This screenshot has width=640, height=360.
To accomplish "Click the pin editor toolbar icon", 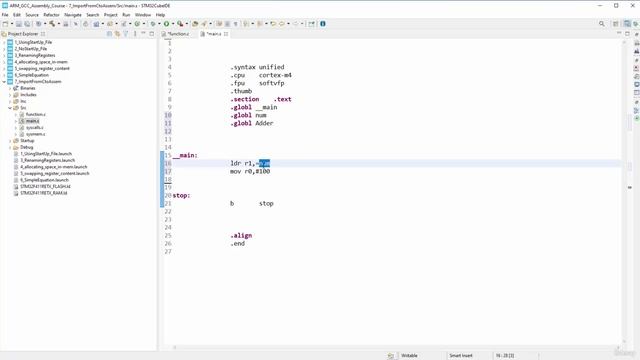I will (311, 24).
